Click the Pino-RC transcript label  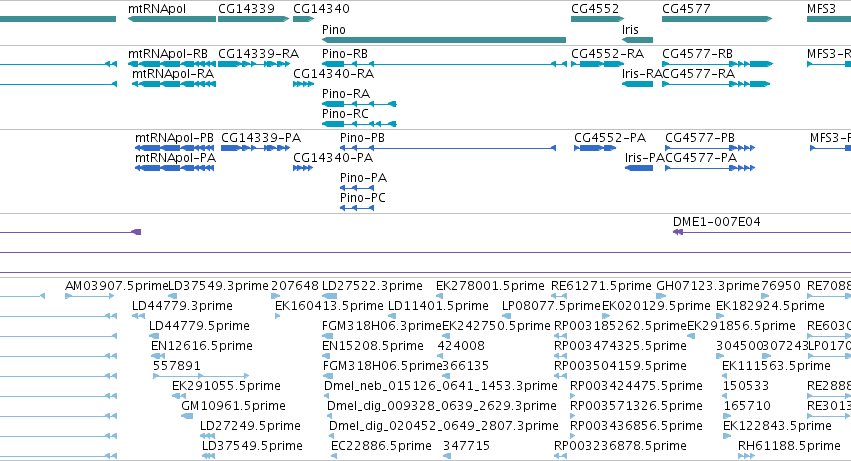[x=345, y=114]
